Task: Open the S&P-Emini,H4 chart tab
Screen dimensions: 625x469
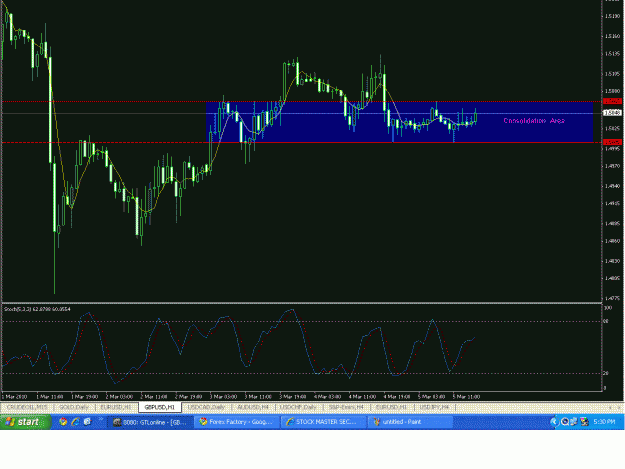Action: click(x=346, y=407)
